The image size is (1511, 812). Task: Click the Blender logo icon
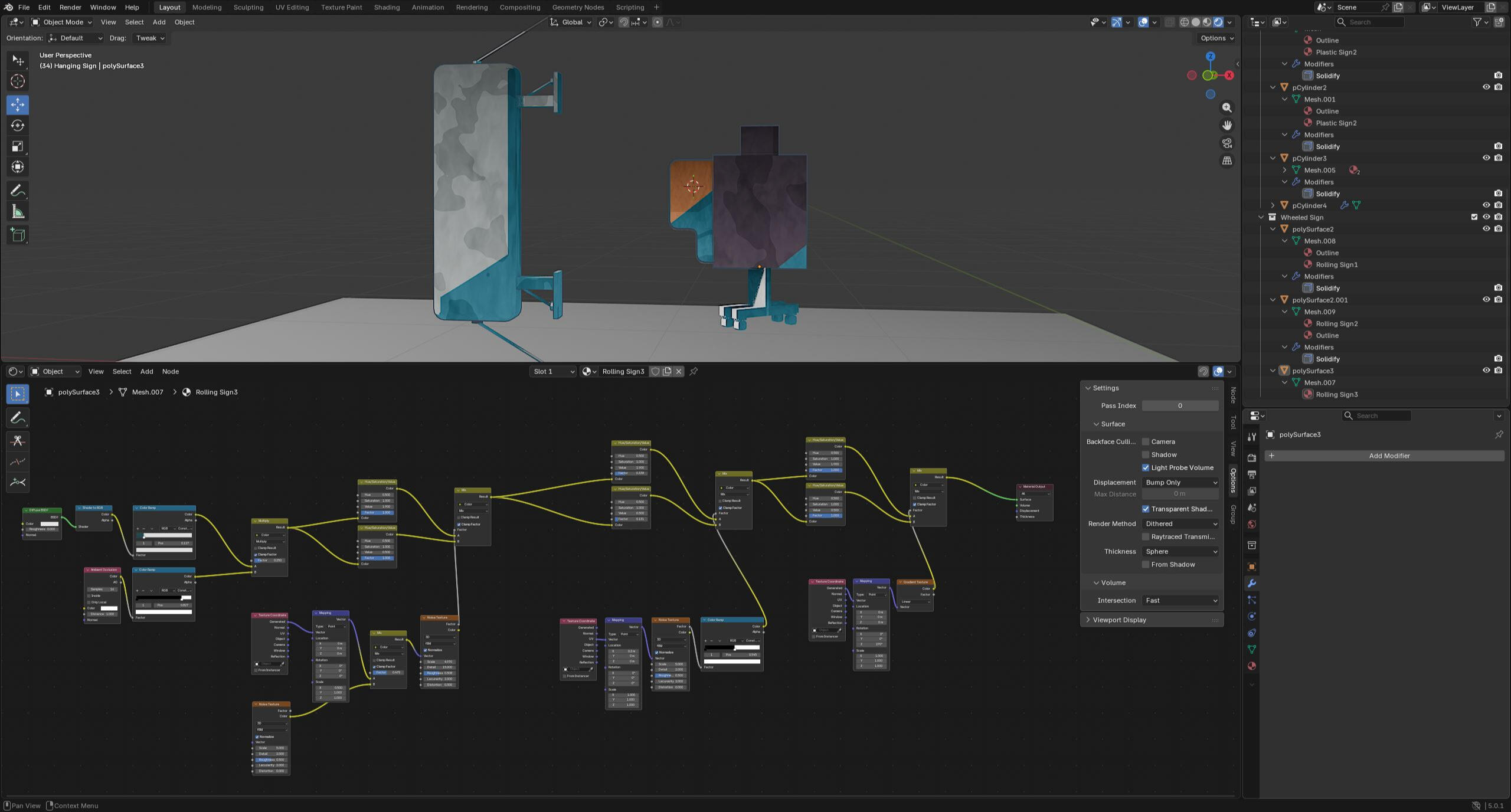click(x=8, y=7)
